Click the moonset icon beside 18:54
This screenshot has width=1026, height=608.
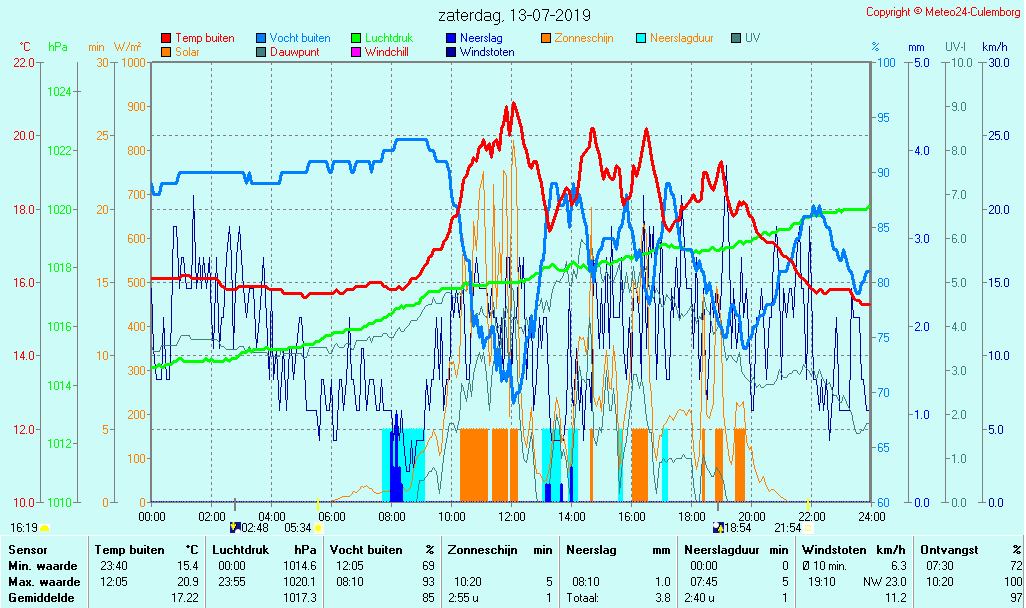pos(718,526)
